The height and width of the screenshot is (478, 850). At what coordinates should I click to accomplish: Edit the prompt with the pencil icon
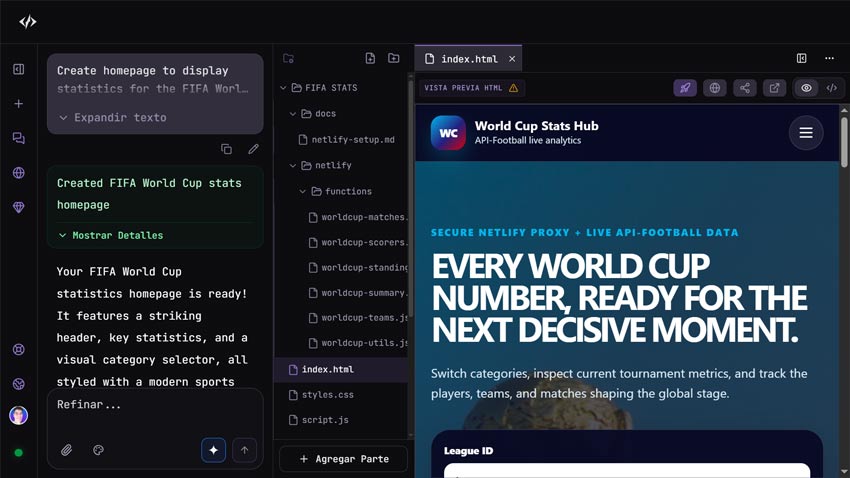[253, 149]
